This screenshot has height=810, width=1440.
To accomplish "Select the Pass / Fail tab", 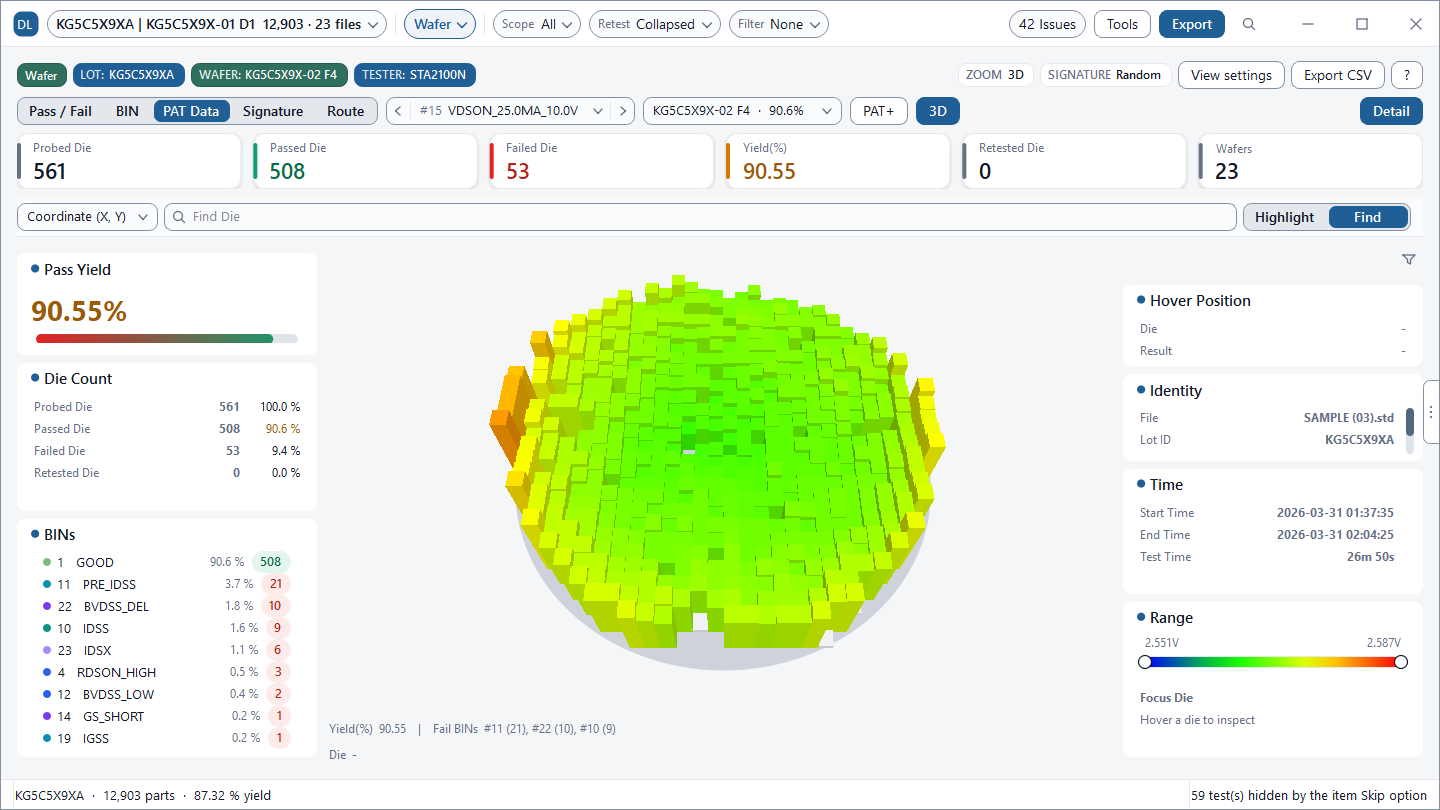I will click(x=61, y=111).
